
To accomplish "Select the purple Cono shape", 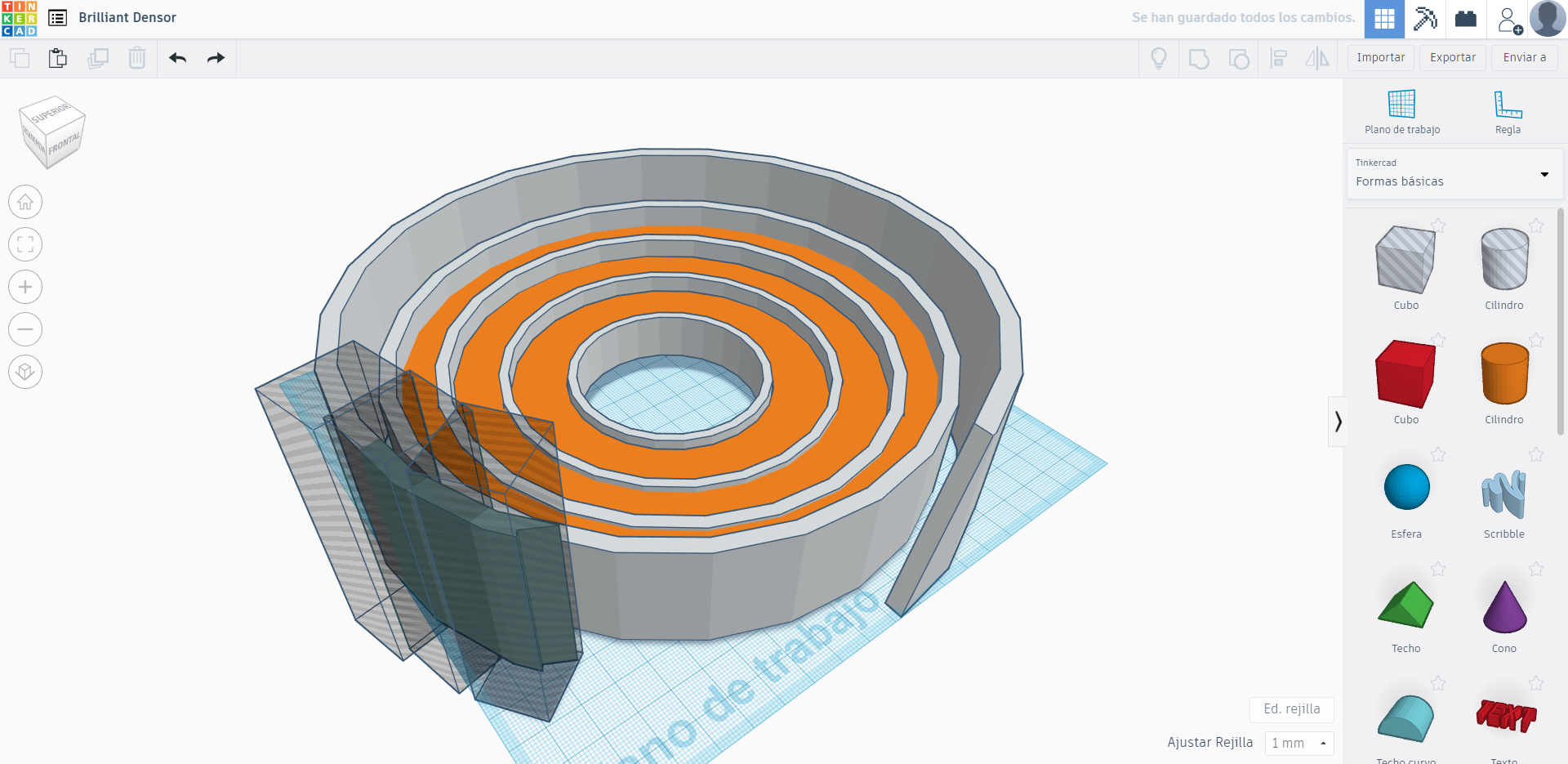I will (1504, 606).
